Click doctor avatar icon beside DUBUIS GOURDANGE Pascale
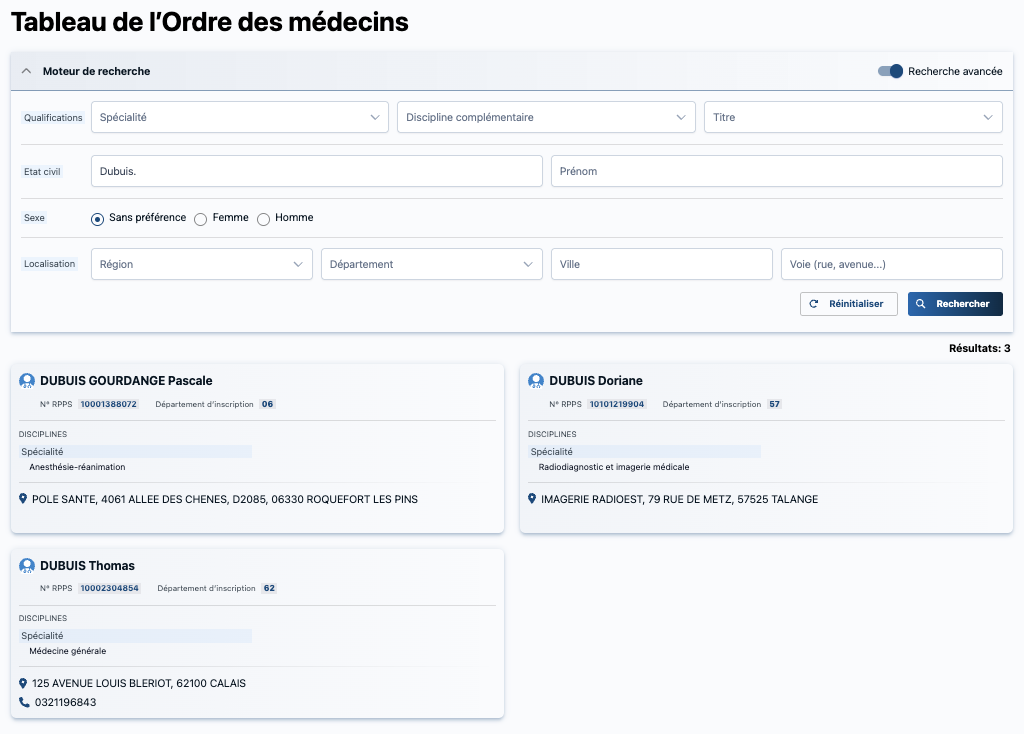The width and height of the screenshot is (1024, 734). click(x=27, y=381)
